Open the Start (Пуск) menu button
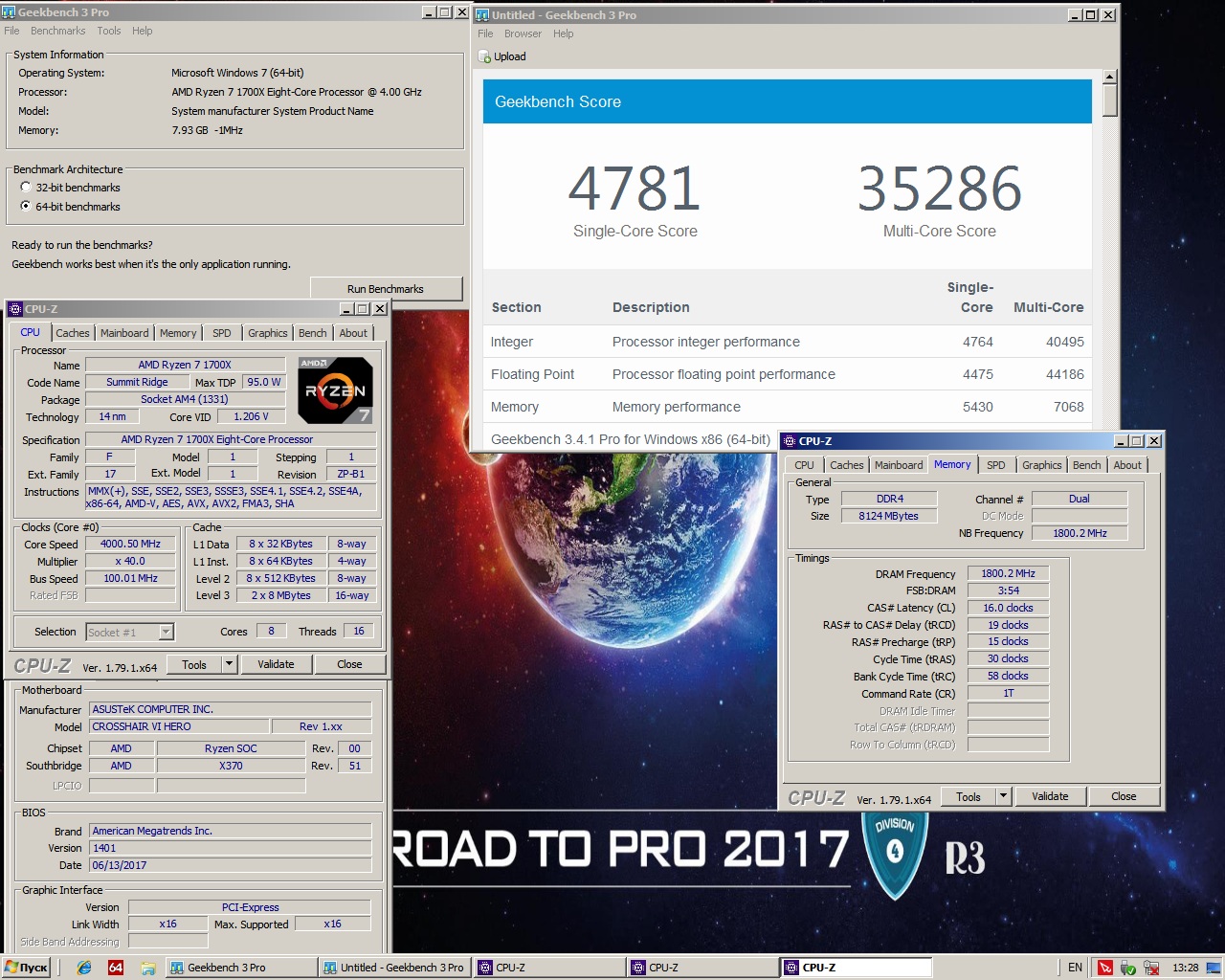1225x980 pixels. coord(26,968)
